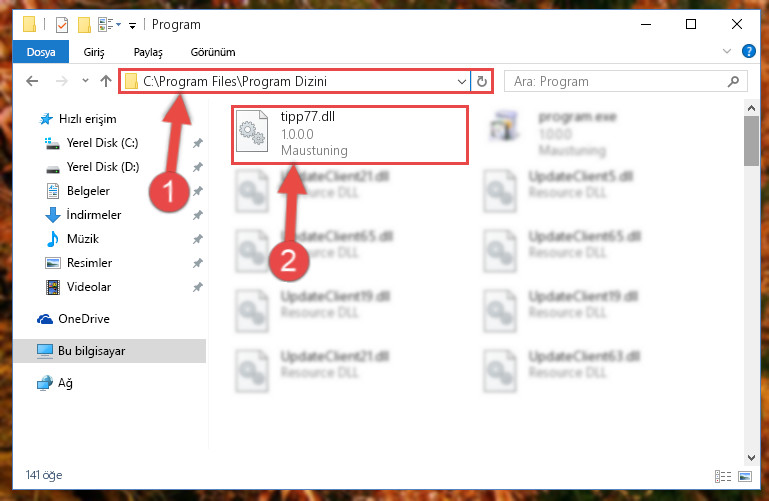
Task: Open the Dosya menu tab
Action: tap(41, 52)
